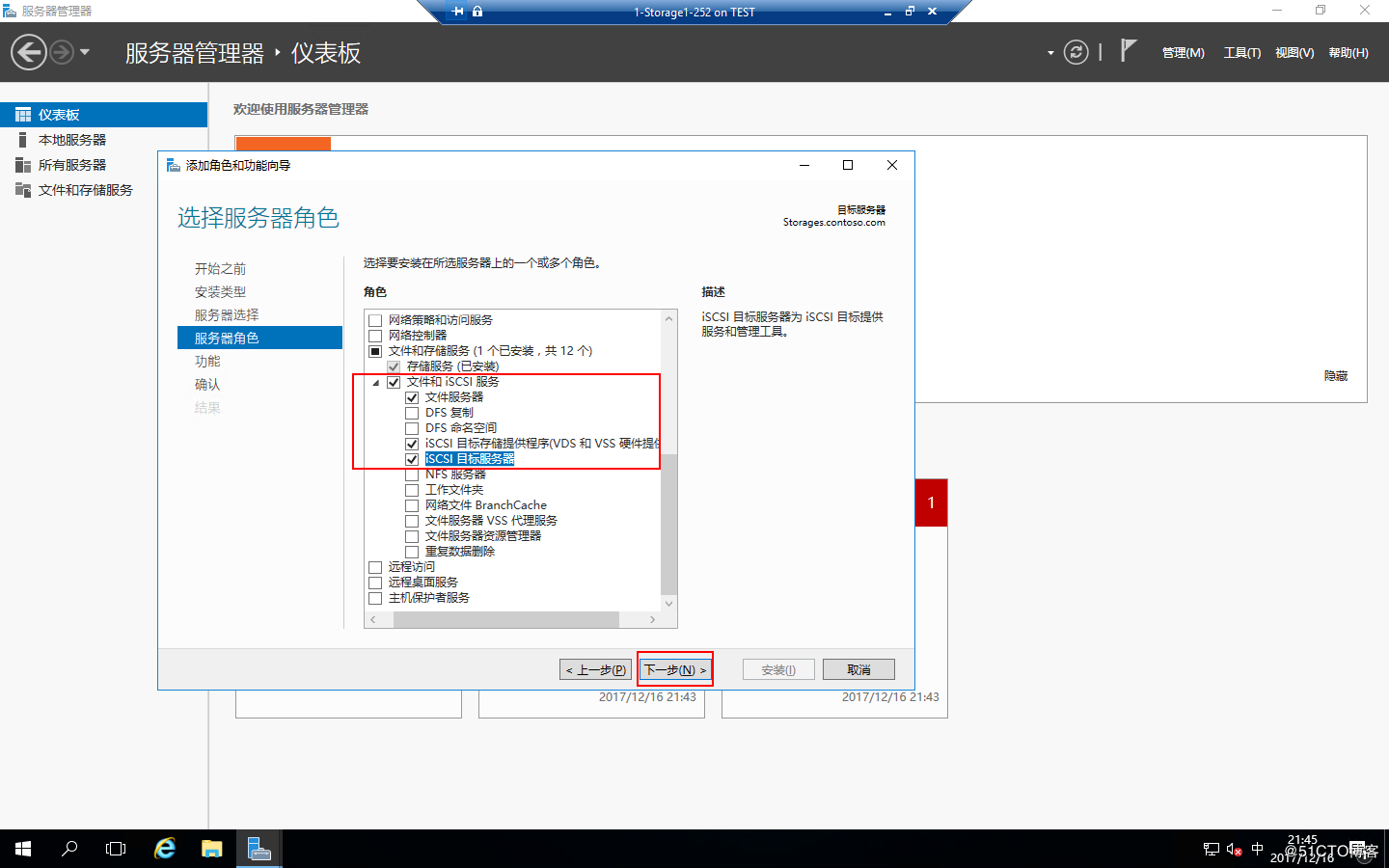Viewport: 1389px width, 868px height.
Task: Click the volume tray icon
Action: click(1235, 850)
